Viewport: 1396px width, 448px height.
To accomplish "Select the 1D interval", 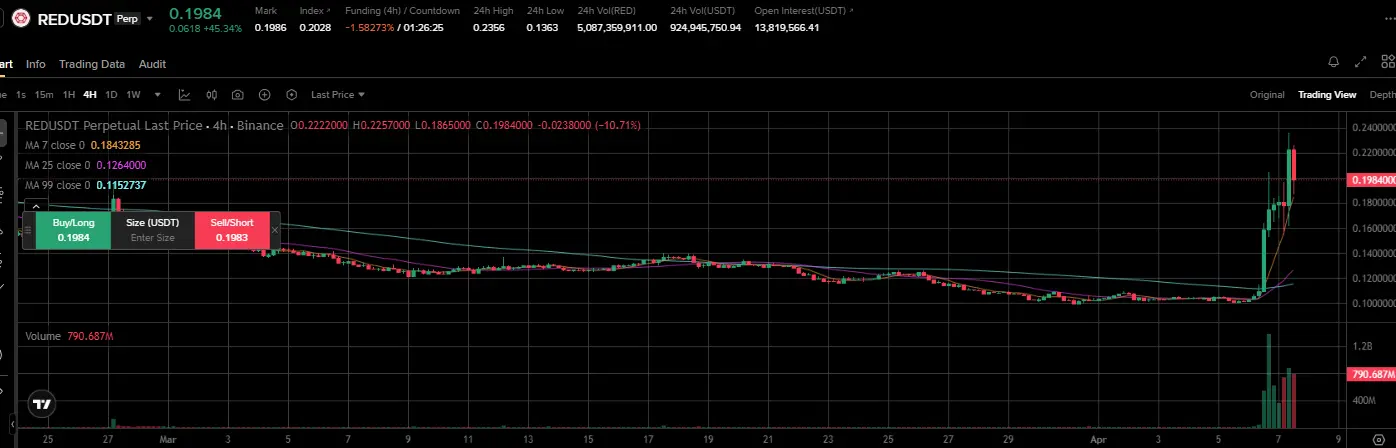I will pos(112,95).
